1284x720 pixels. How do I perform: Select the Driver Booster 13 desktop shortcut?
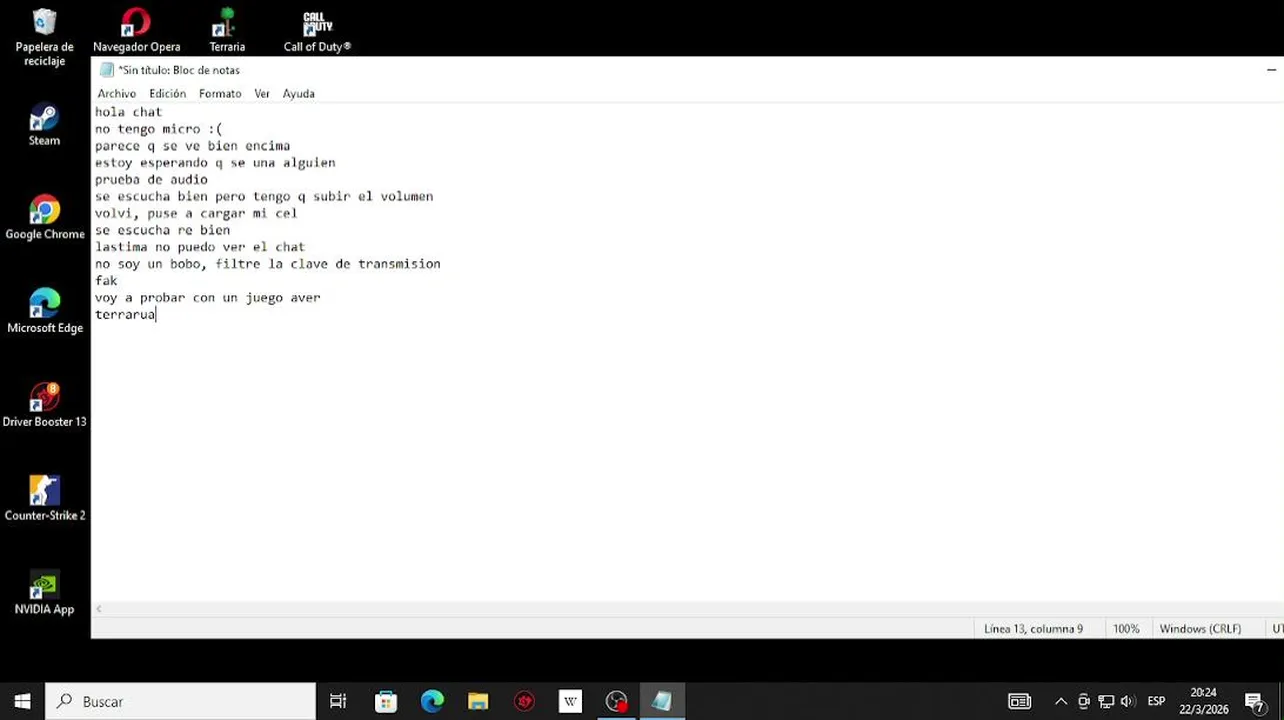(x=44, y=405)
